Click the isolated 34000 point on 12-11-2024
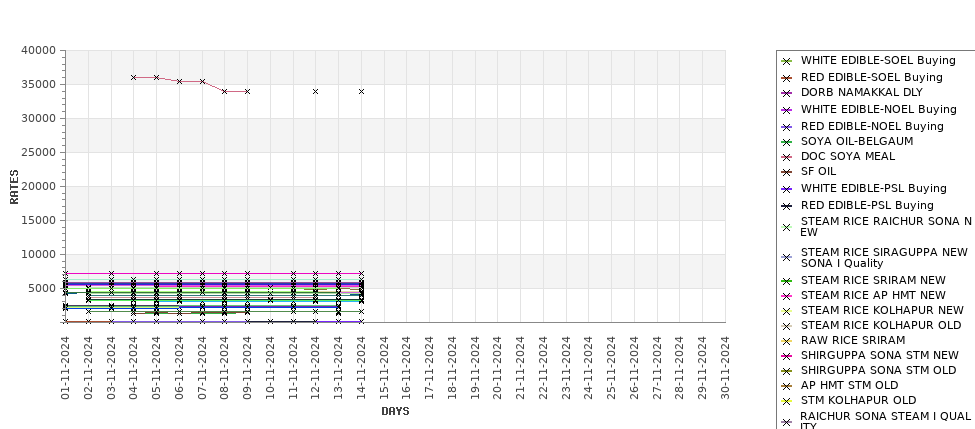975x429 pixels. 315,91
